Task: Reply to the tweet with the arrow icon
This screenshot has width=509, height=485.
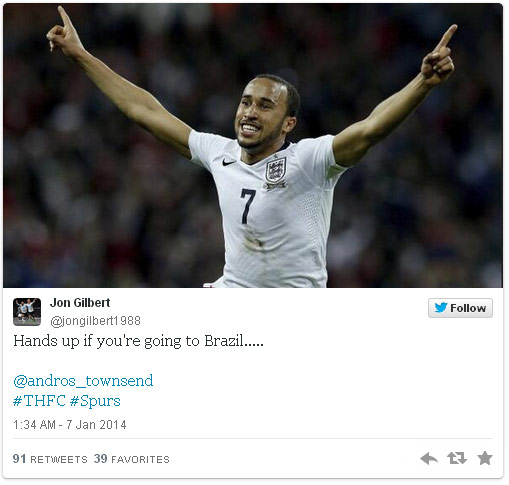Action: coord(429,459)
